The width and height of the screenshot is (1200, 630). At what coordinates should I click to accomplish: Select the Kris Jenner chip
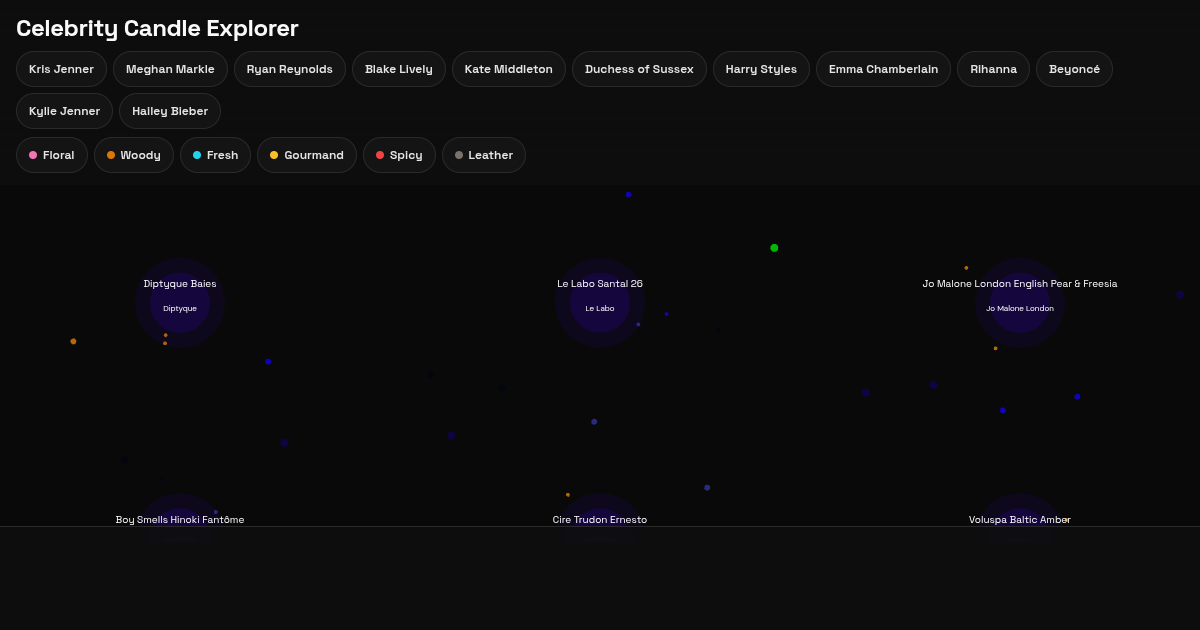click(61, 69)
